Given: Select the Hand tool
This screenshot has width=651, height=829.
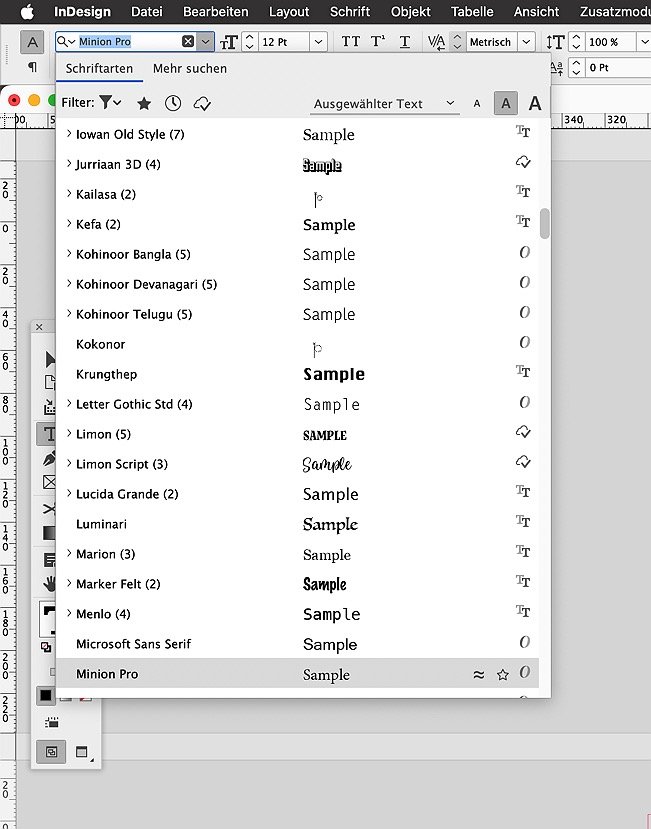Looking at the screenshot, I should [x=50, y=584].
